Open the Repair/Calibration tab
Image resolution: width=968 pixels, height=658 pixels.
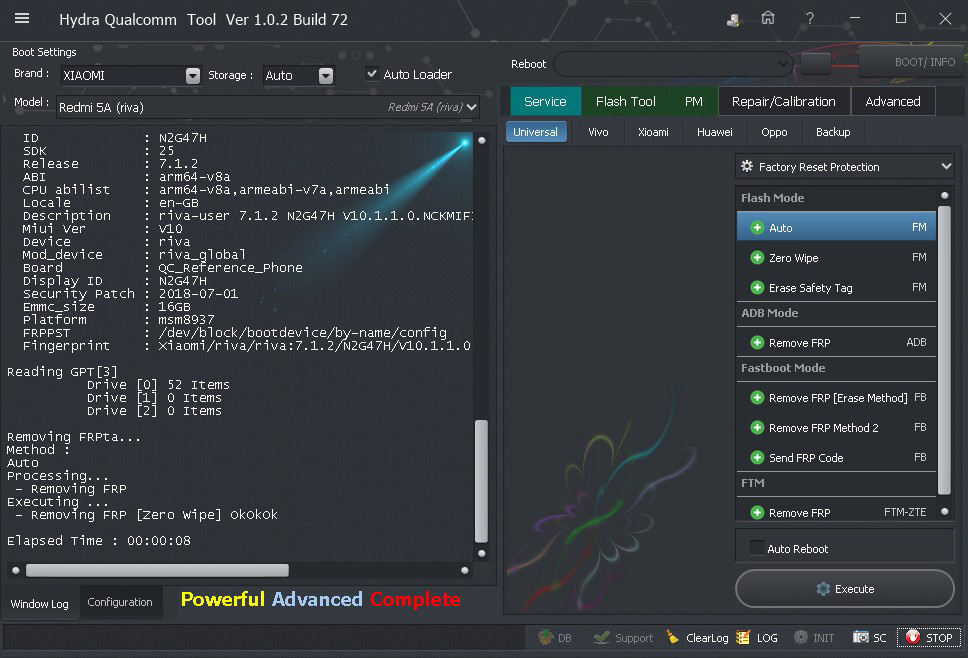[x=783, y=101]
